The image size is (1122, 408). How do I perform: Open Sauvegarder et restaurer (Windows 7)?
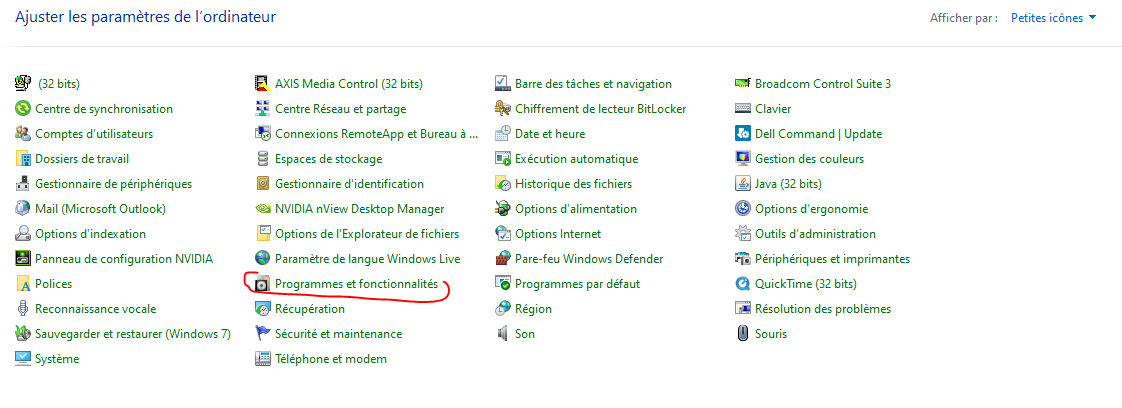tap(133, 334)
